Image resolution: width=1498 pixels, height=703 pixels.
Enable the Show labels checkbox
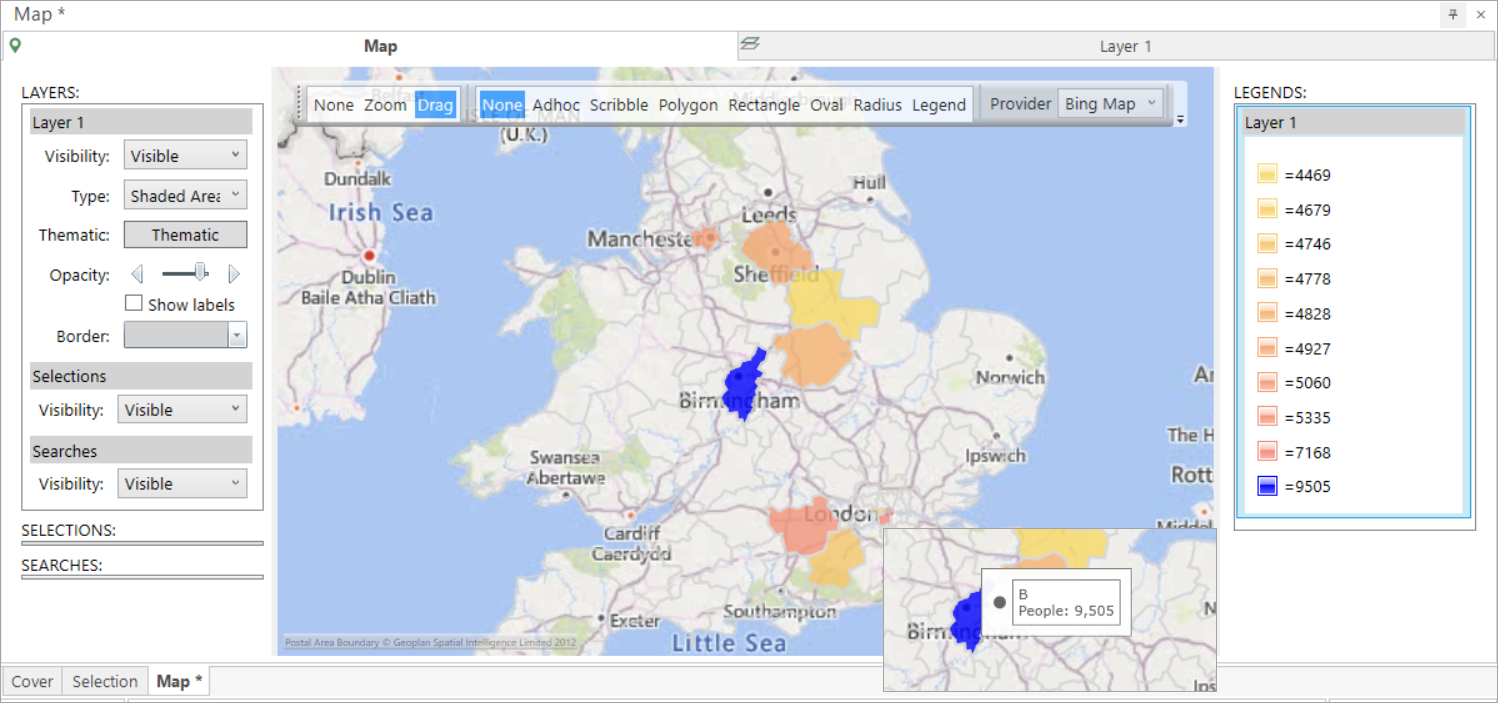point(134,303)
